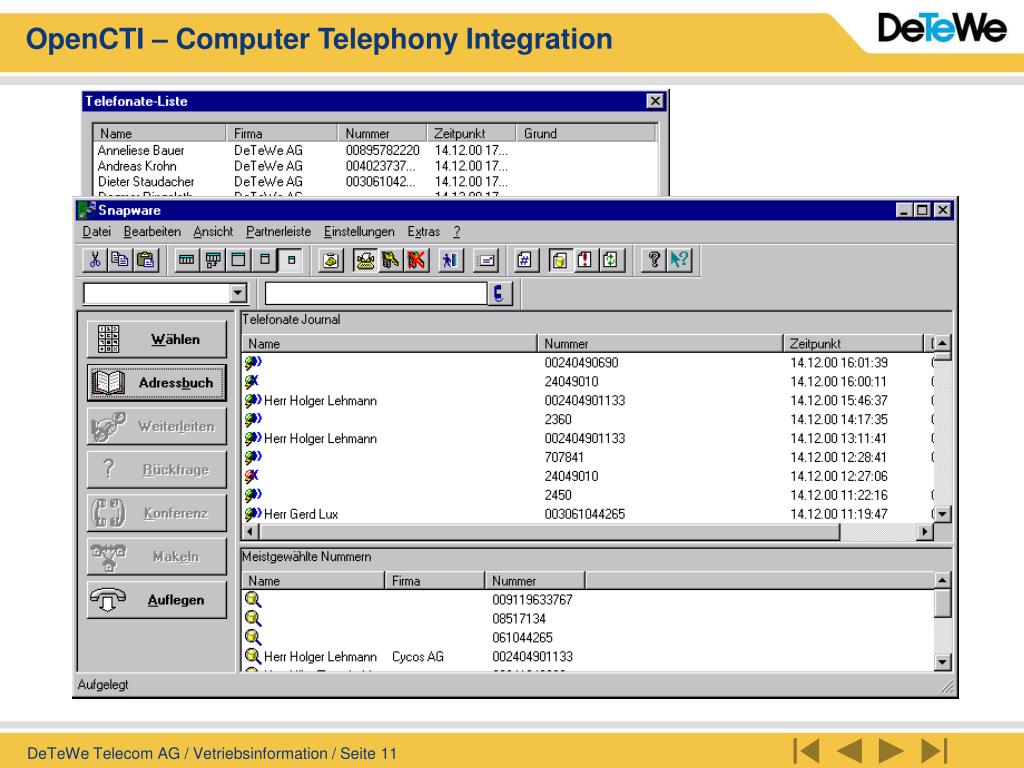Screen dimensions: 1024x768
Task: Click the Weiterleiten button
Action: coord(157,426)
